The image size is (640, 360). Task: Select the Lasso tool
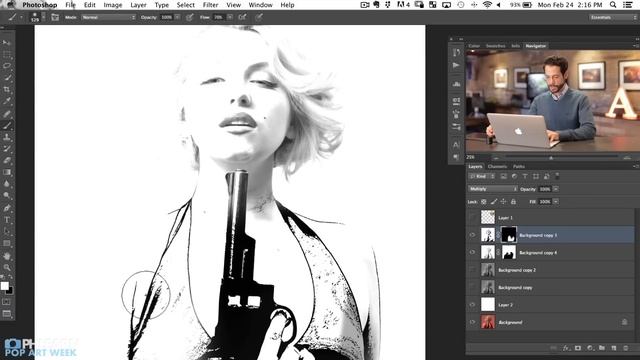[7, 66]
